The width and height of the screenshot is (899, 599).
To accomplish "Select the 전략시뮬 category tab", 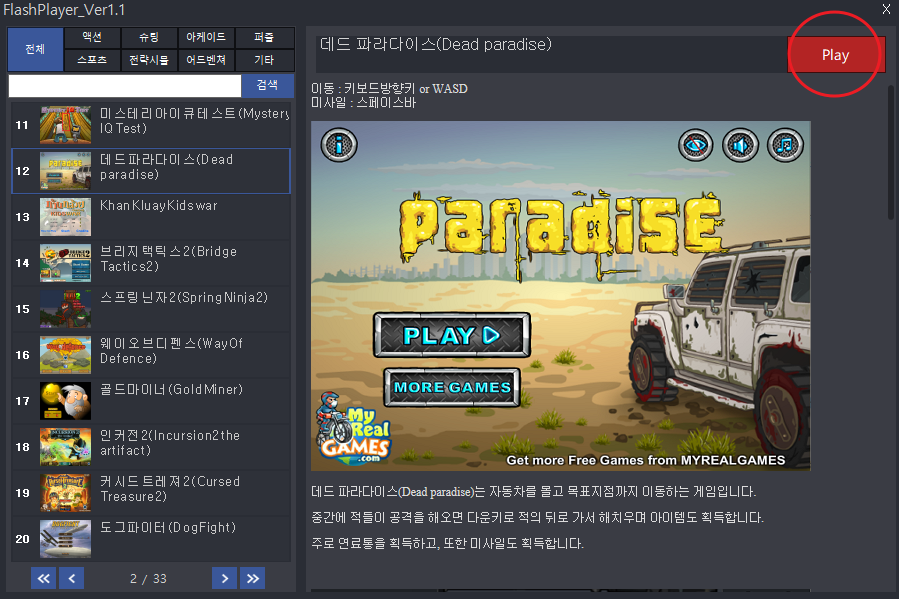I will click(149, 60).
